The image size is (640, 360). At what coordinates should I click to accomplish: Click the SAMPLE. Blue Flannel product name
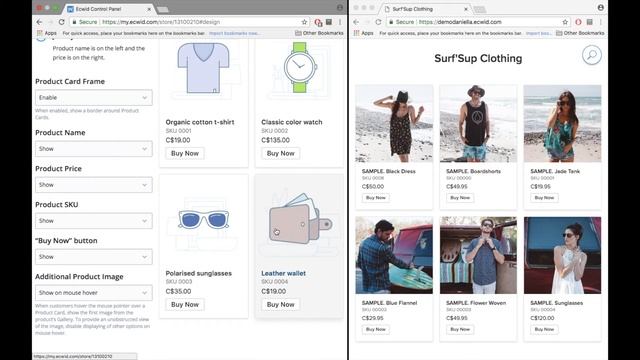point(389,303)
